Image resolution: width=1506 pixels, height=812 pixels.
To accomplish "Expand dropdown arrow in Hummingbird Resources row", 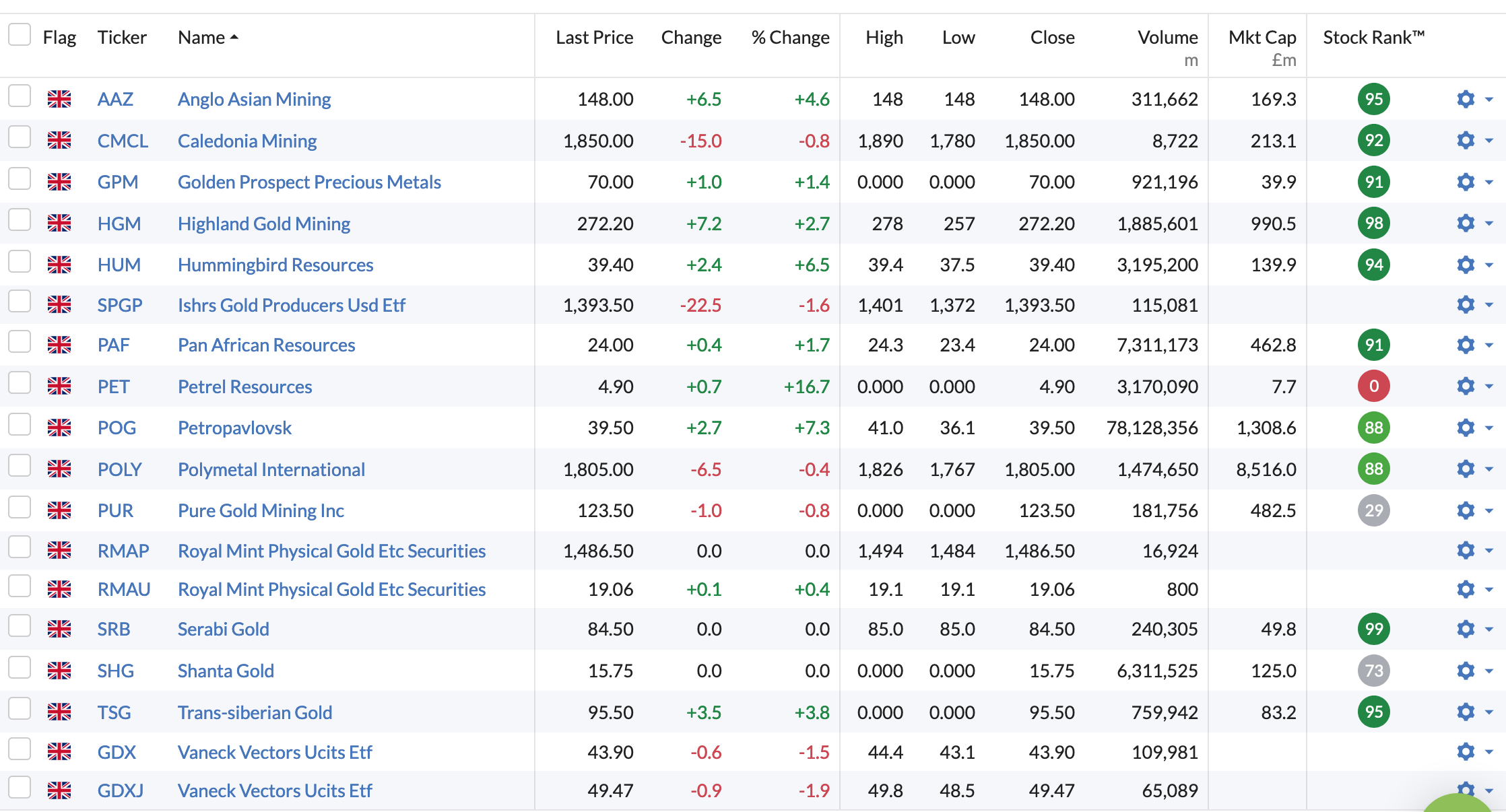I will point(1489,265).
